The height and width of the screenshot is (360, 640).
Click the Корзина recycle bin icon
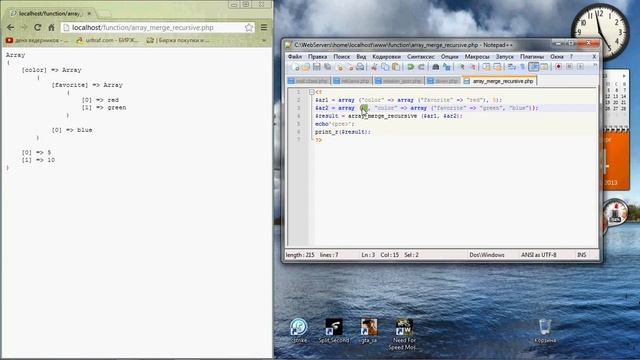point(545,331)
